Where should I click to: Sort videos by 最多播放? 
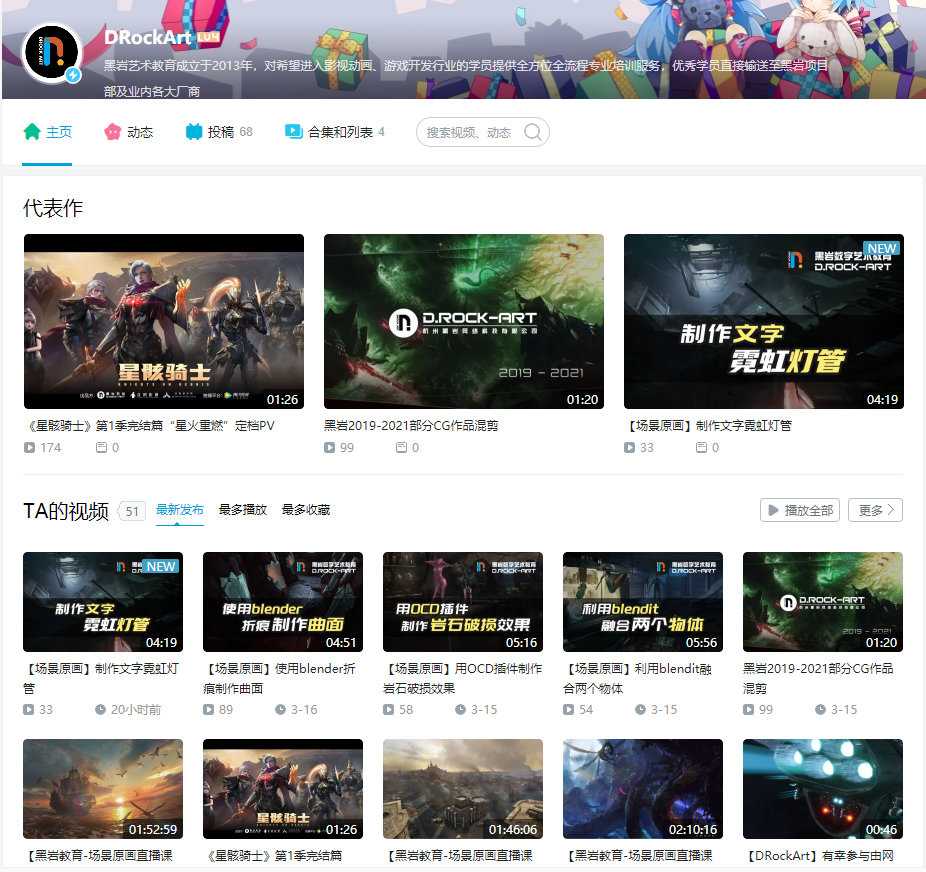pos(243,510)
